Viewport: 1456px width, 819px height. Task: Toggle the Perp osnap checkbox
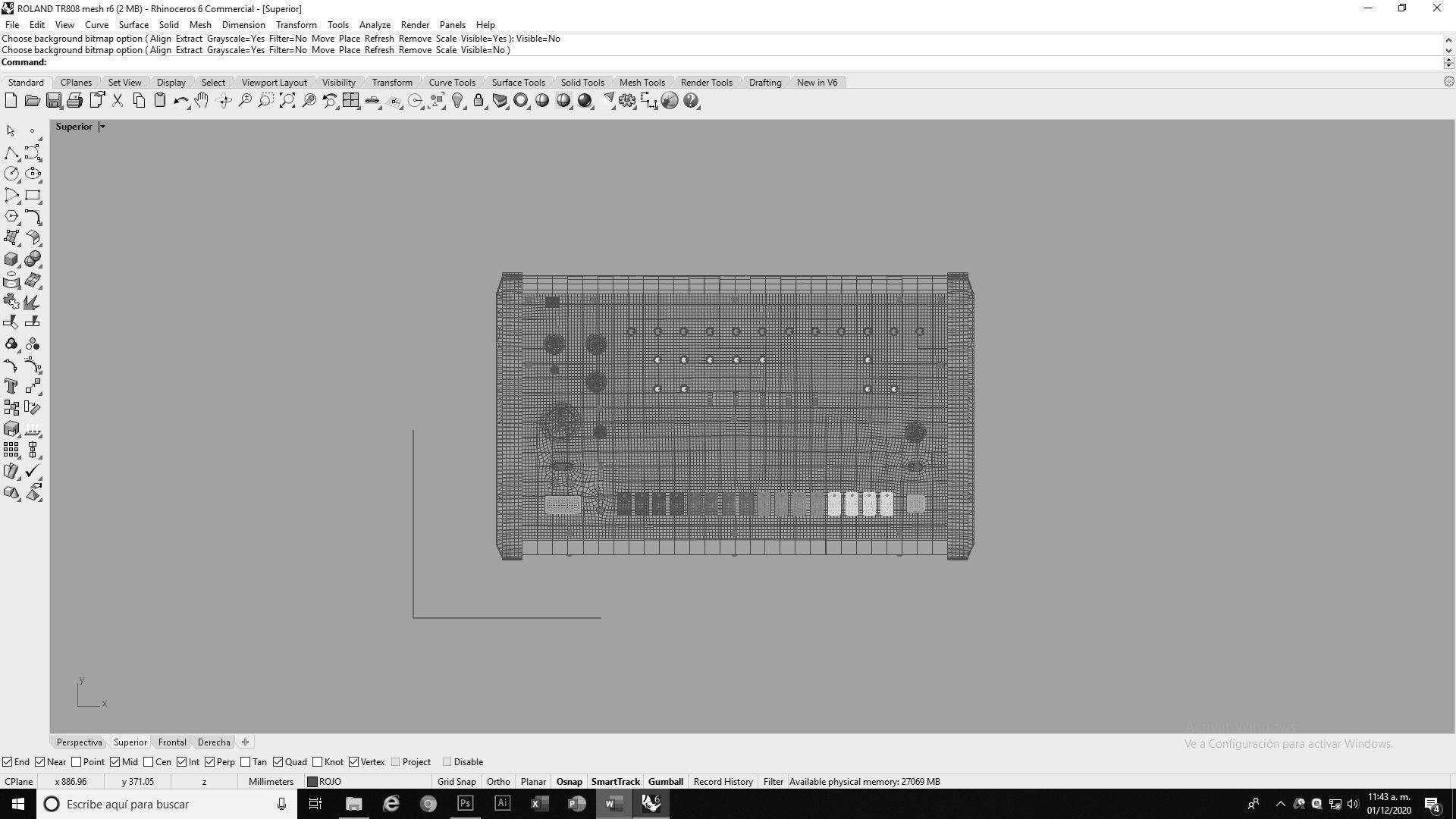coord(209,762)
